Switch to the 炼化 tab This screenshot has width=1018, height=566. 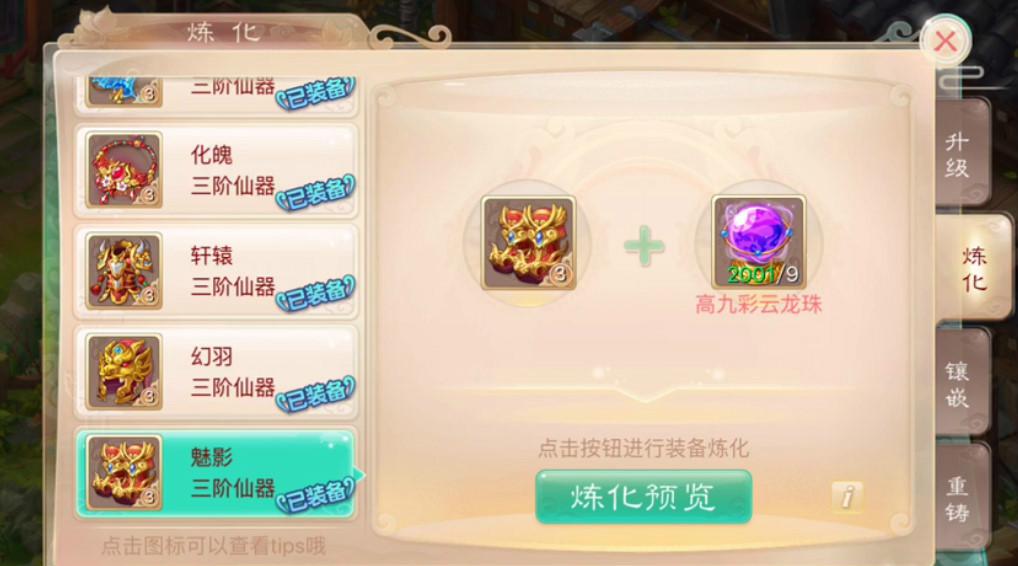[x=973, y=268]
